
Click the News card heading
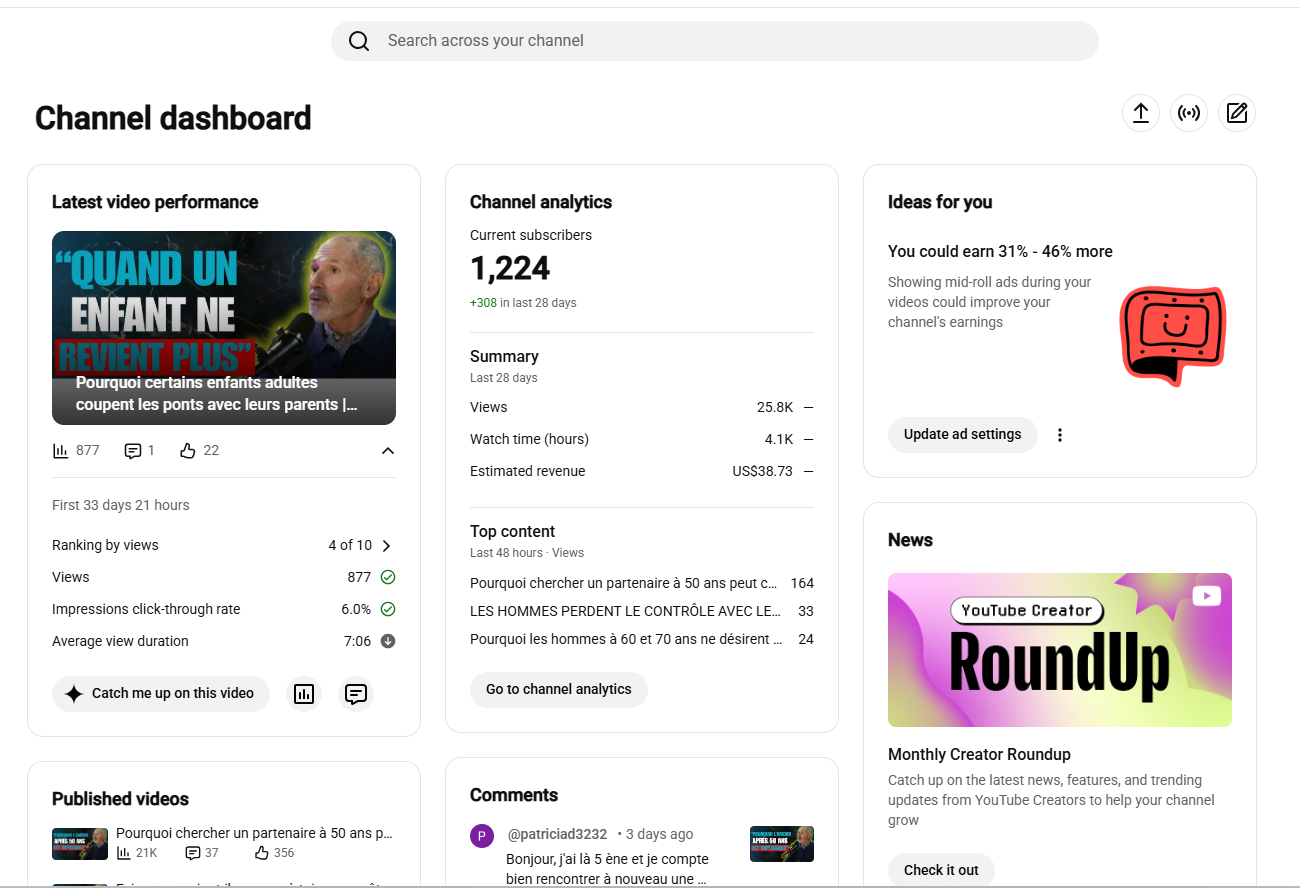coord(910,540)
